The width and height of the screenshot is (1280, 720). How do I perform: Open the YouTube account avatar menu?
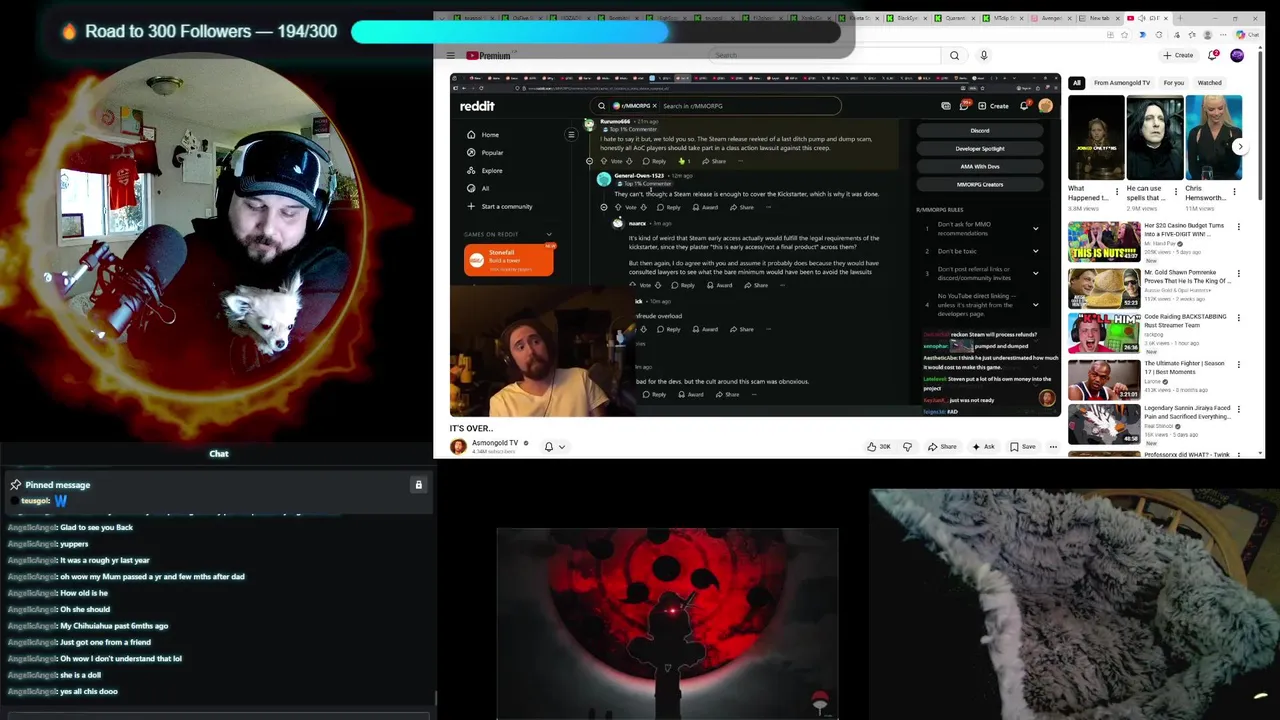1237,55
